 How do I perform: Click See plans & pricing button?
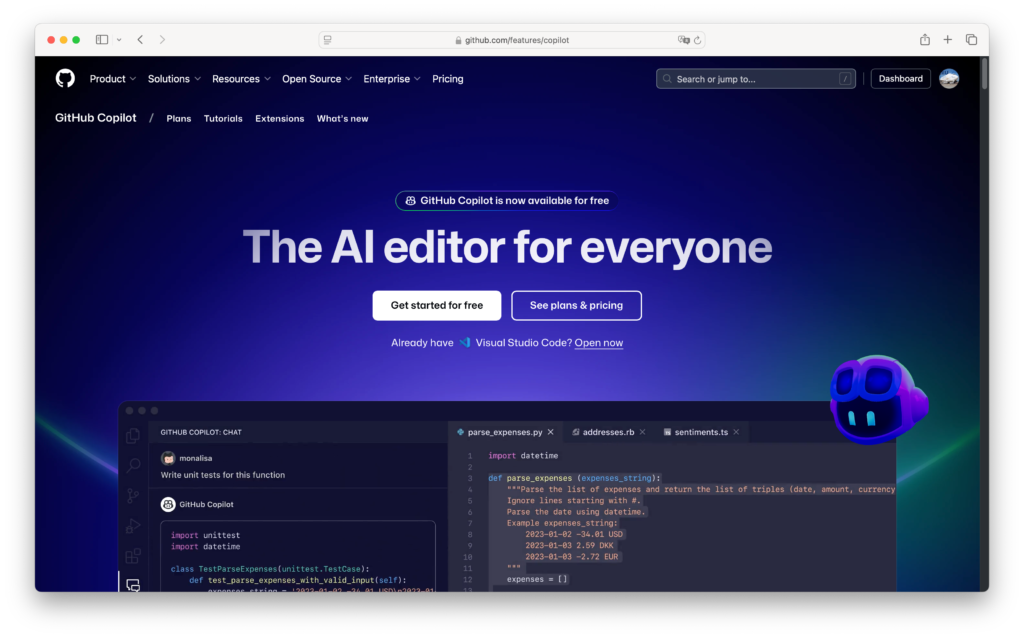(576, 305)
